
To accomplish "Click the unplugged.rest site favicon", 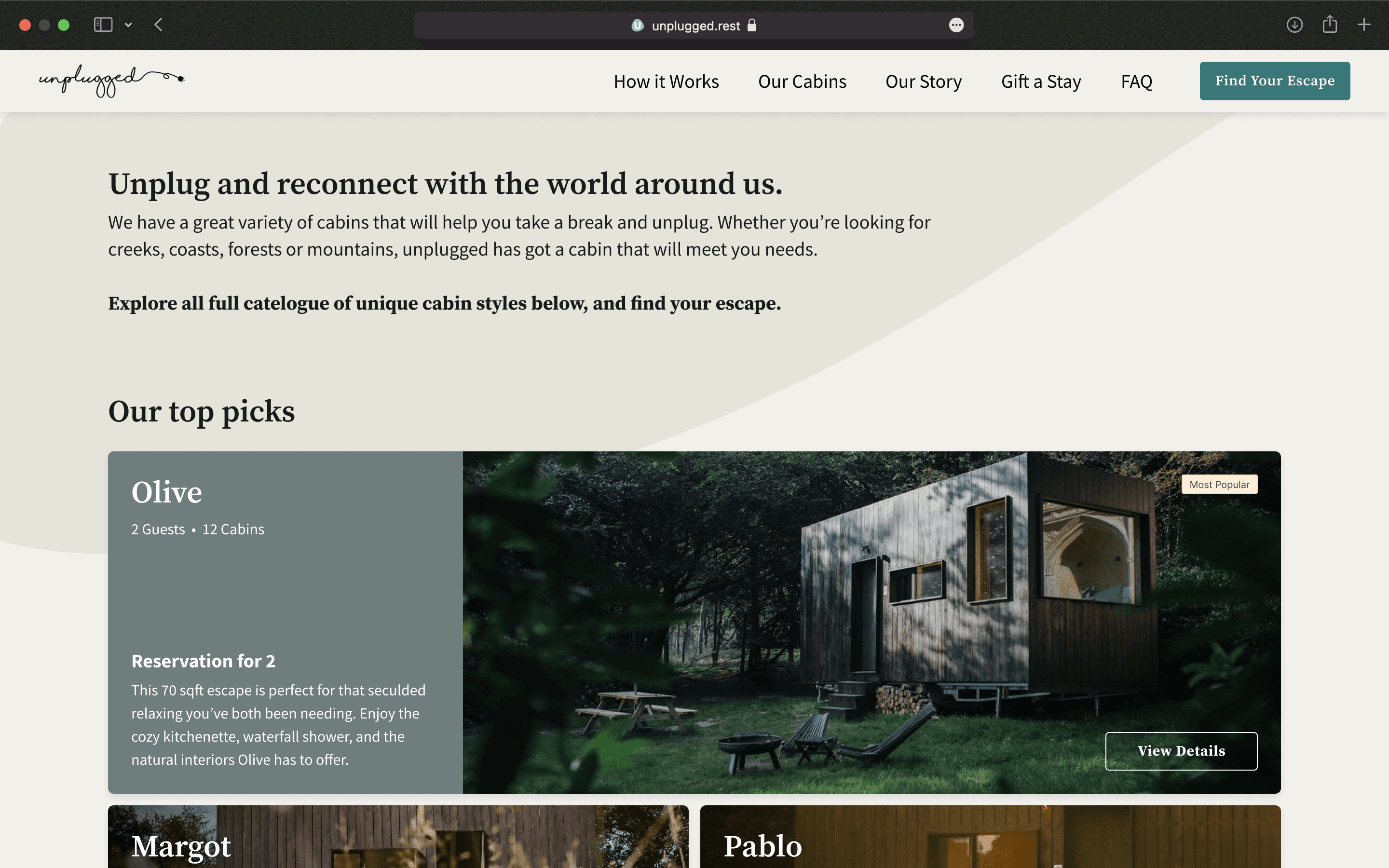I will pos(637,25).
